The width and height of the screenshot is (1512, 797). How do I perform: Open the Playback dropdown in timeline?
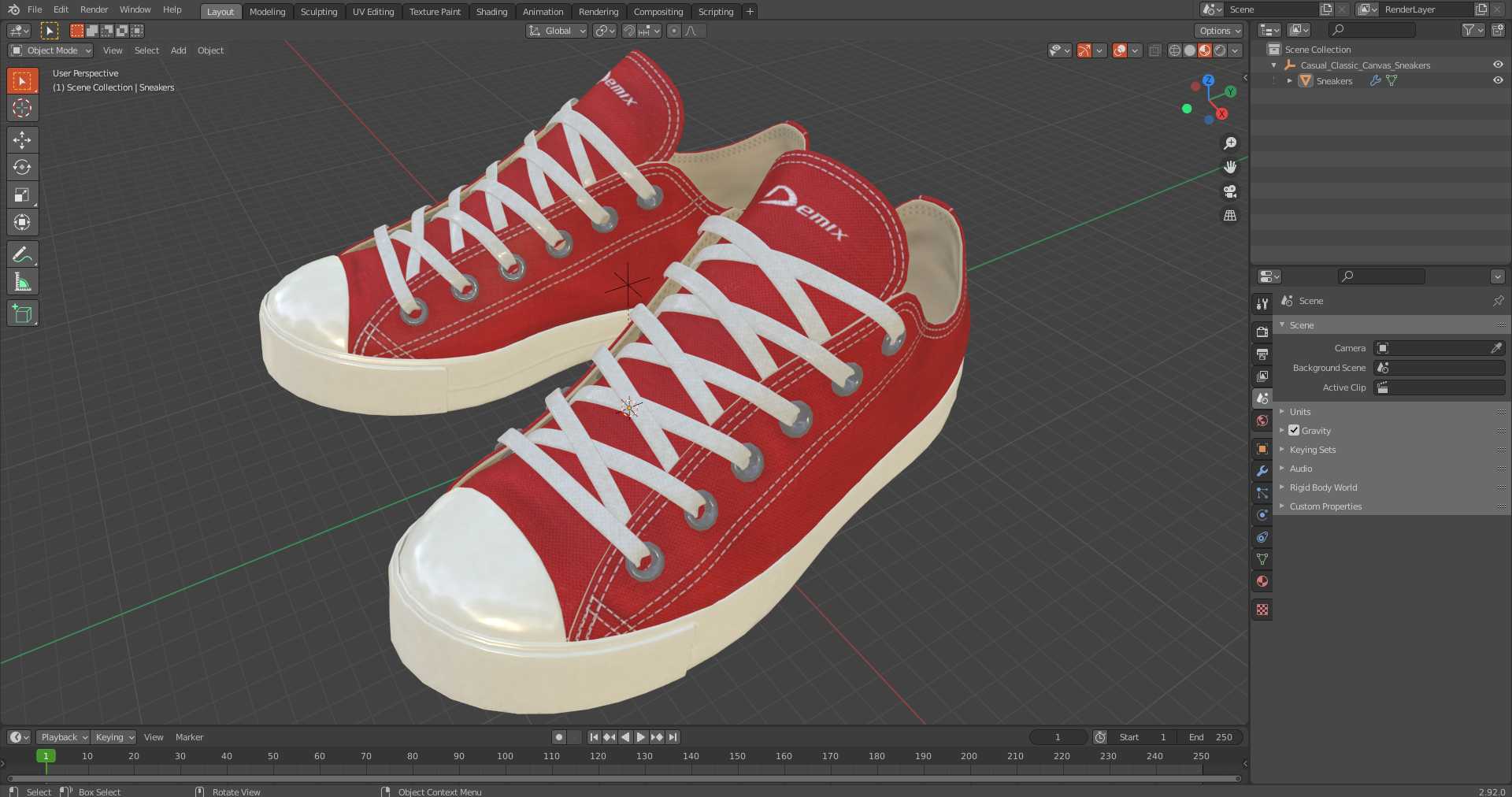pyautogui.click(x=63, y=737)
